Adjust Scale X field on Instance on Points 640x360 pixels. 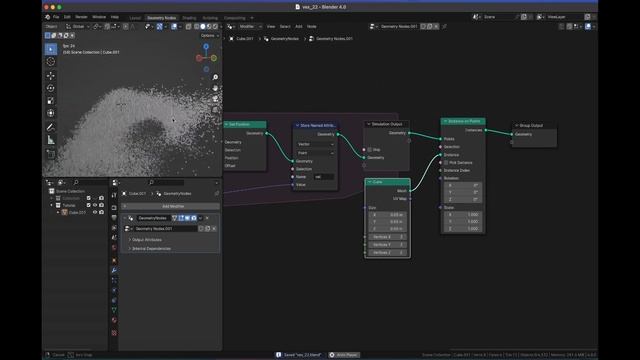(462, 215)
